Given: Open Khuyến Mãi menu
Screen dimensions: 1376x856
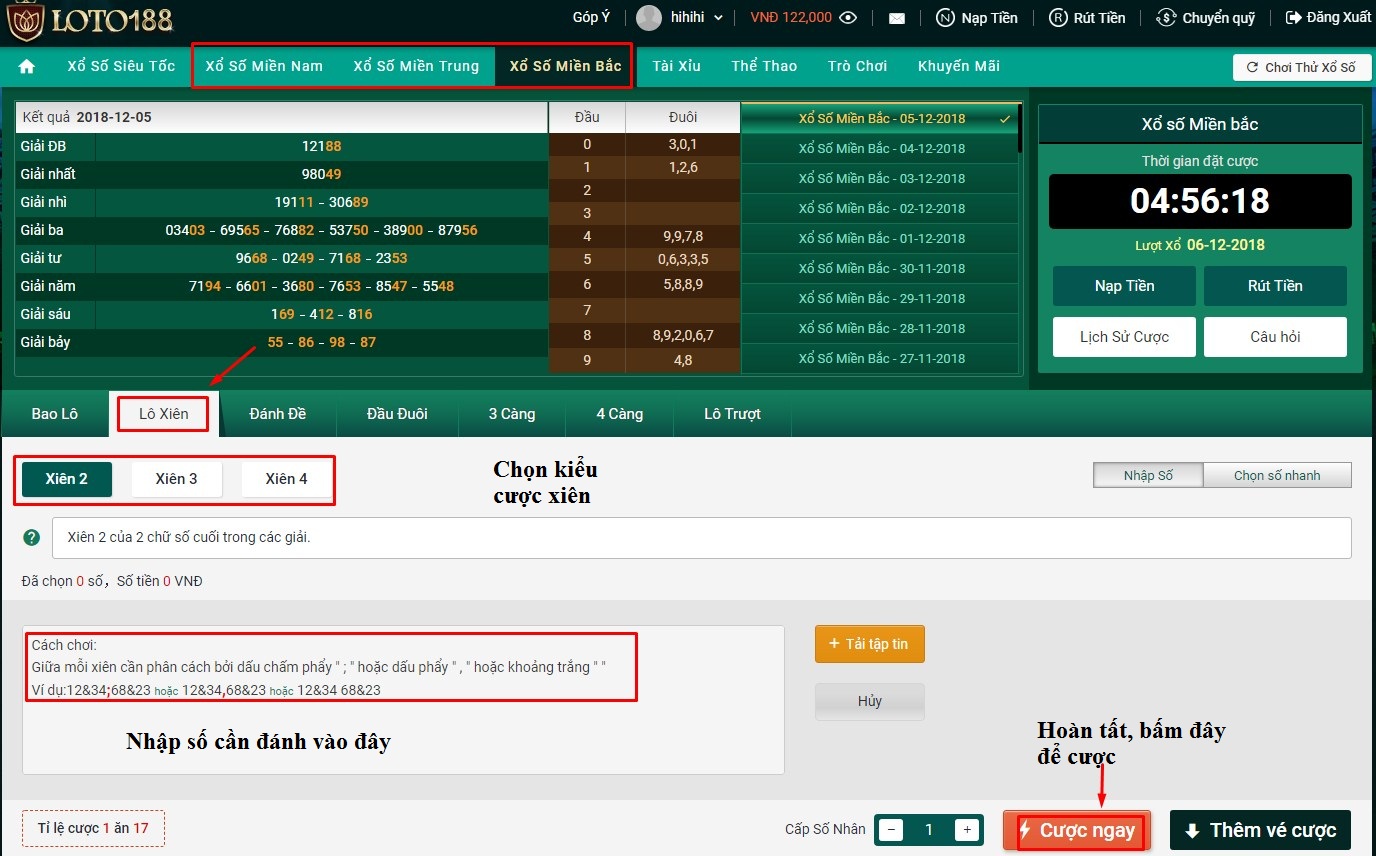Looking at the screenshot, I should pos(959,67).
